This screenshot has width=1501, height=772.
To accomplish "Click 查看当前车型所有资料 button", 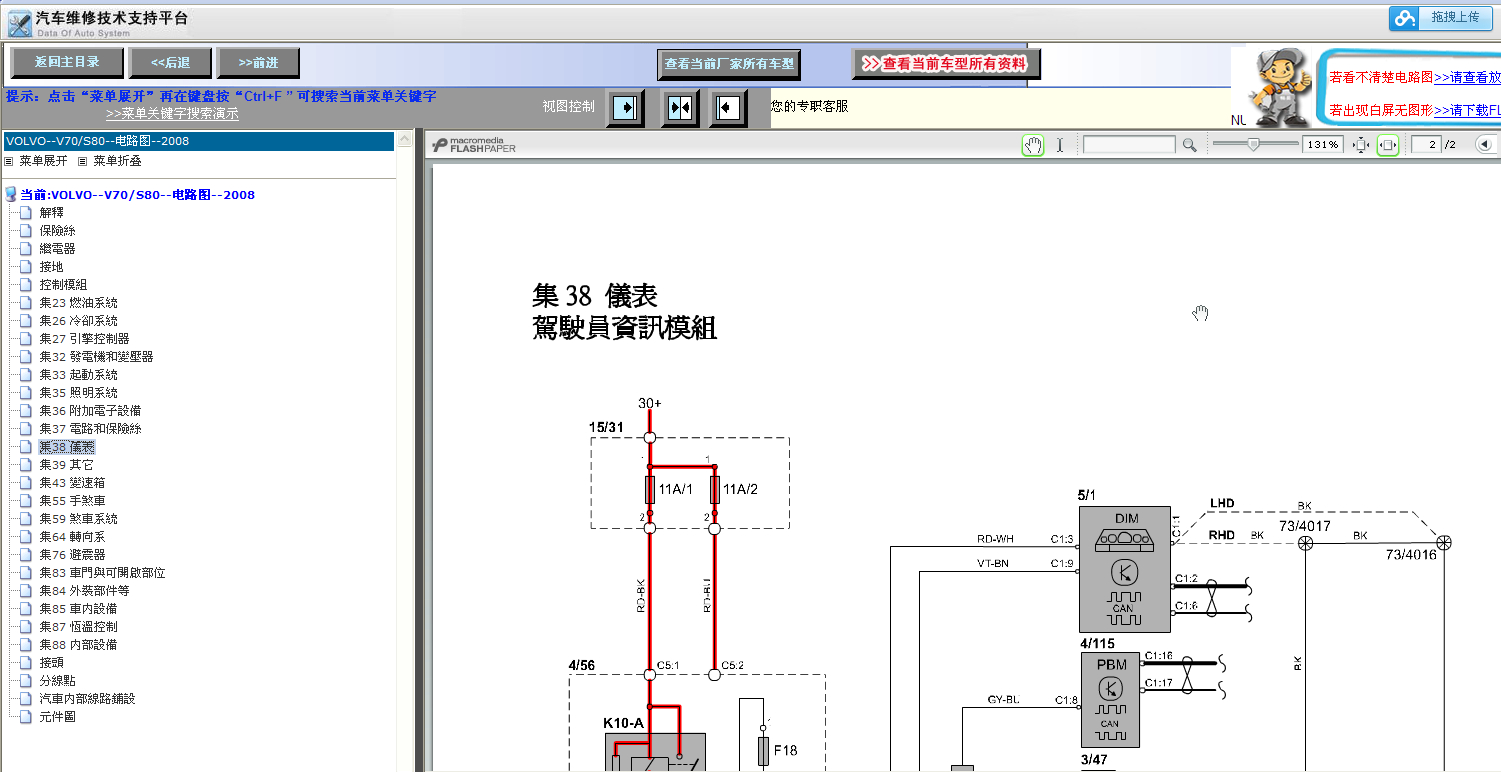I will pyautogui.click(x=946, y=64).
